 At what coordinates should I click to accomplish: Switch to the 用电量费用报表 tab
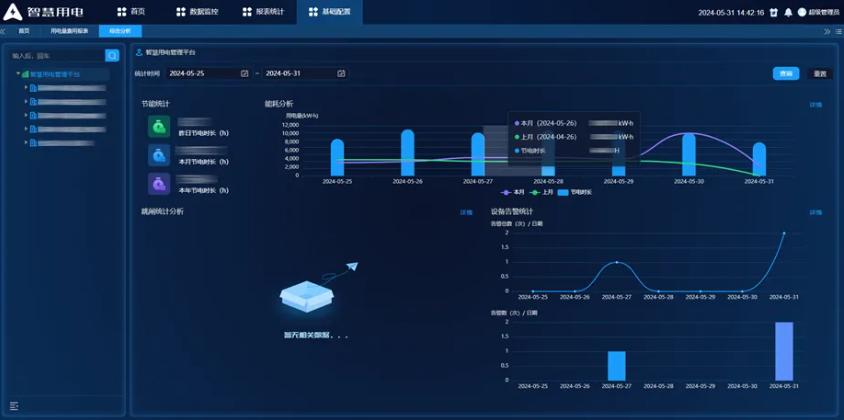click(x=69, y=31)
